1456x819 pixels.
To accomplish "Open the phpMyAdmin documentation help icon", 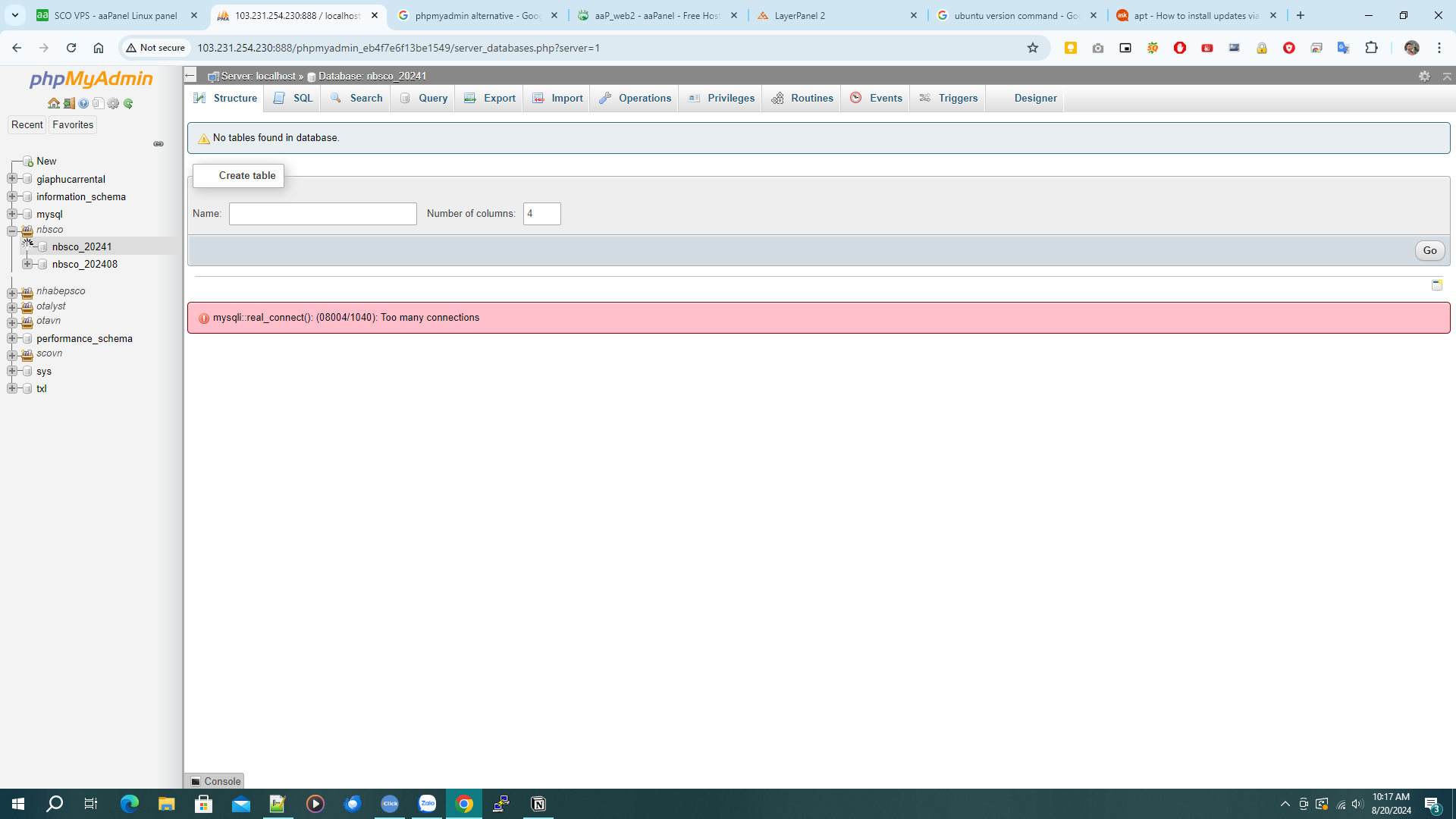I will [83, 104].
